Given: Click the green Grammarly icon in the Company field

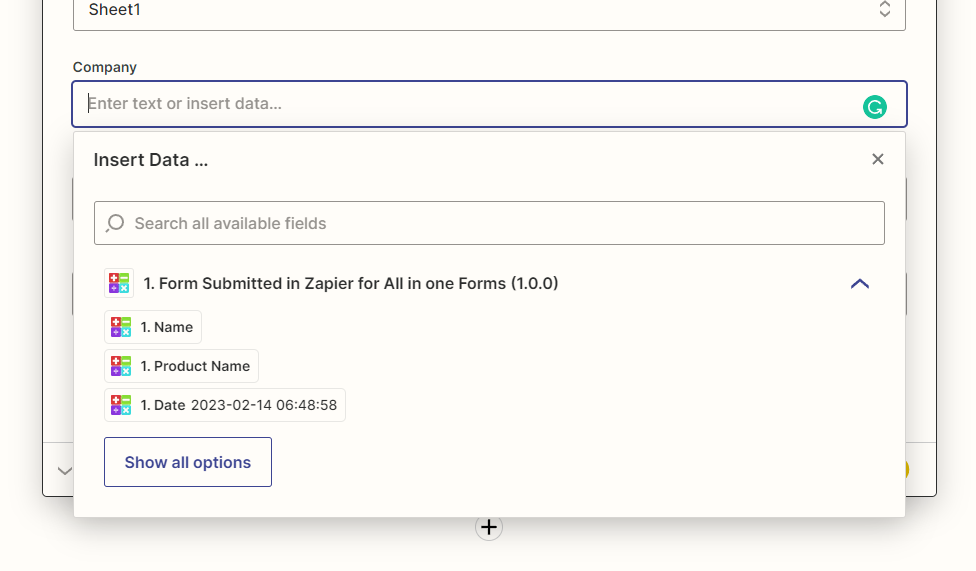Looking at the screenshot, I should pos(875,107).
